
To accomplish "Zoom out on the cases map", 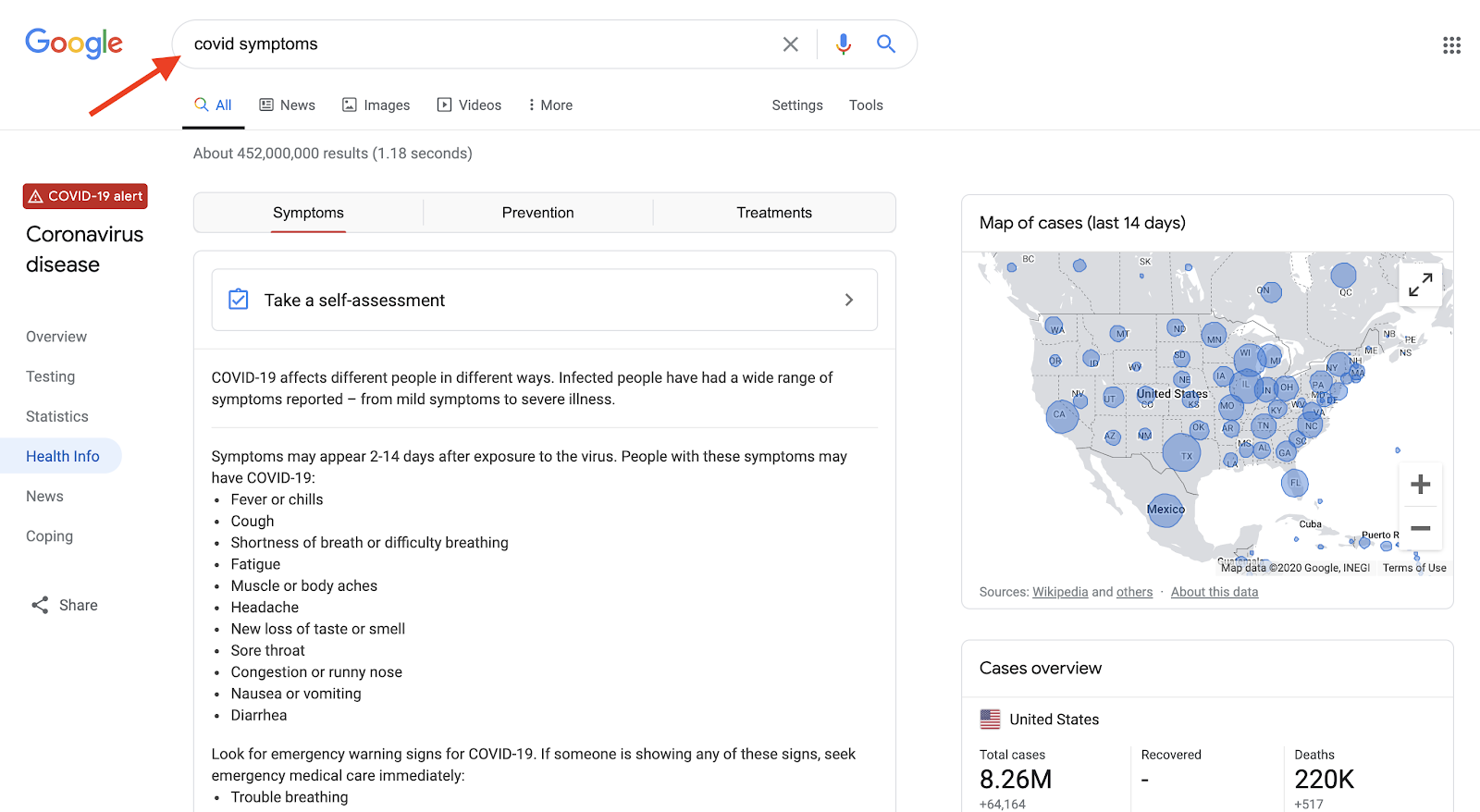I will click(x=1420, y=528).
